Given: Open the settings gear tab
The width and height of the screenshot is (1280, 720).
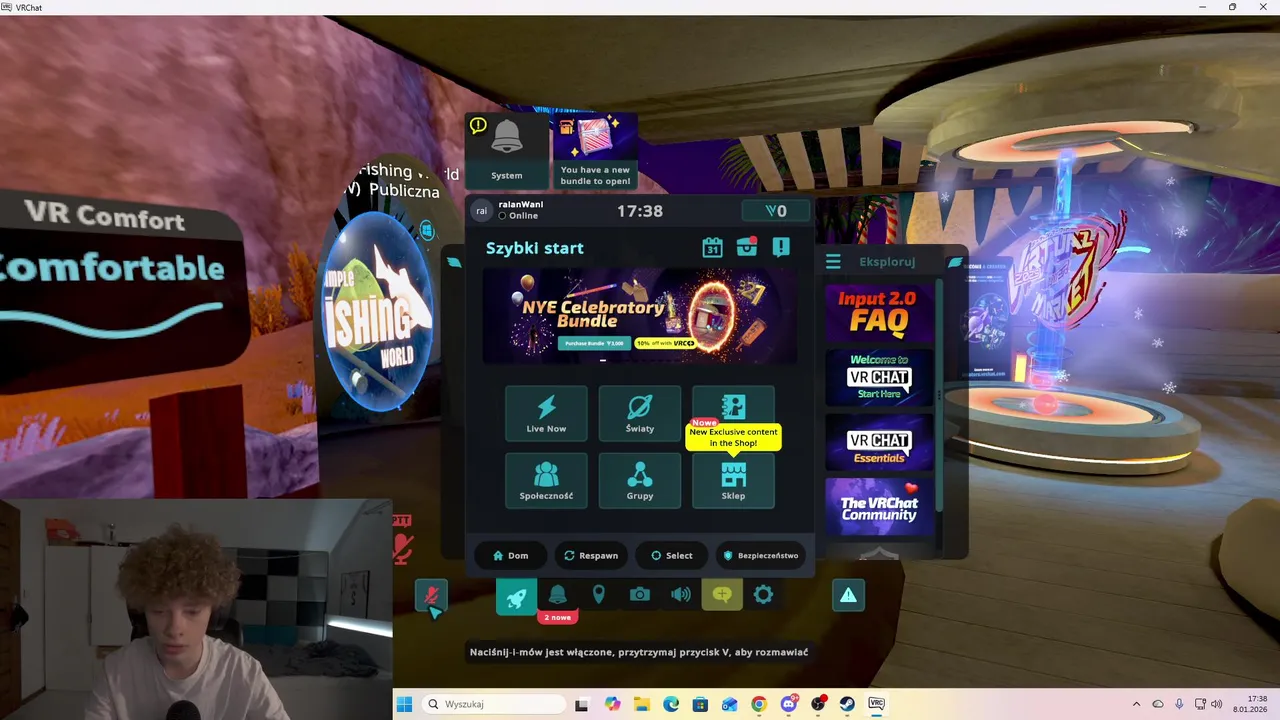Looking at the screenshot, I should (x=763, y=595).
